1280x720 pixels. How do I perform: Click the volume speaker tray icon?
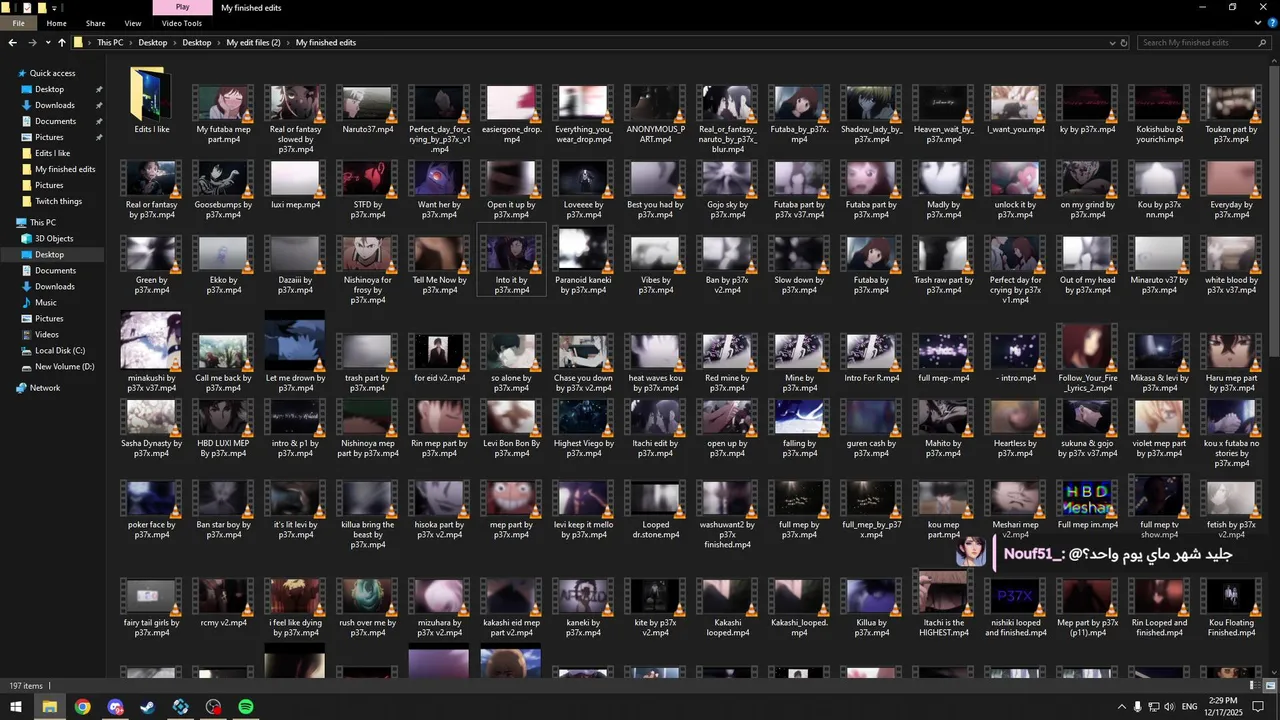1169,707
